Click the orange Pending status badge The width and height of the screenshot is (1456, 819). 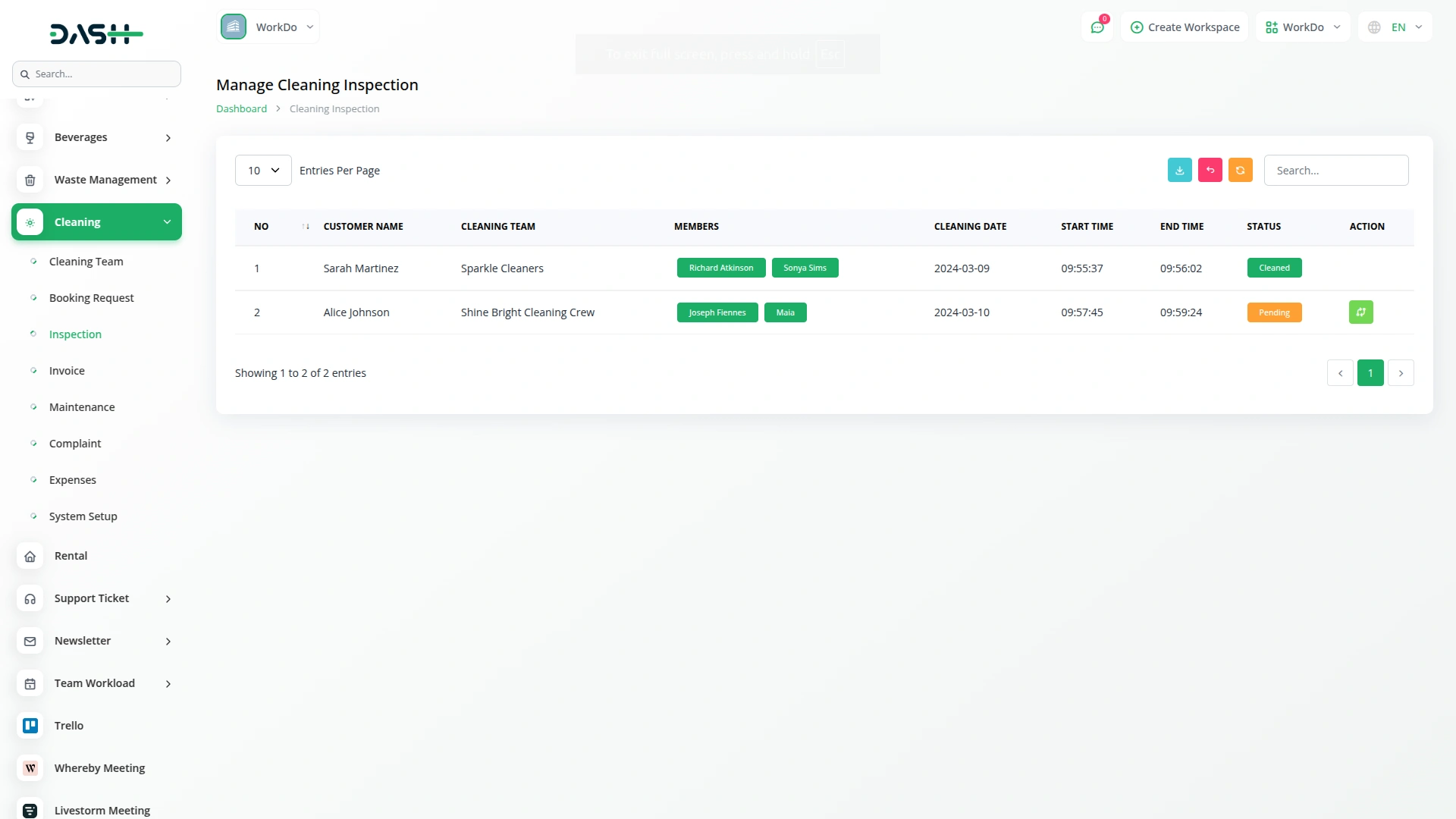pos(1274,312)
